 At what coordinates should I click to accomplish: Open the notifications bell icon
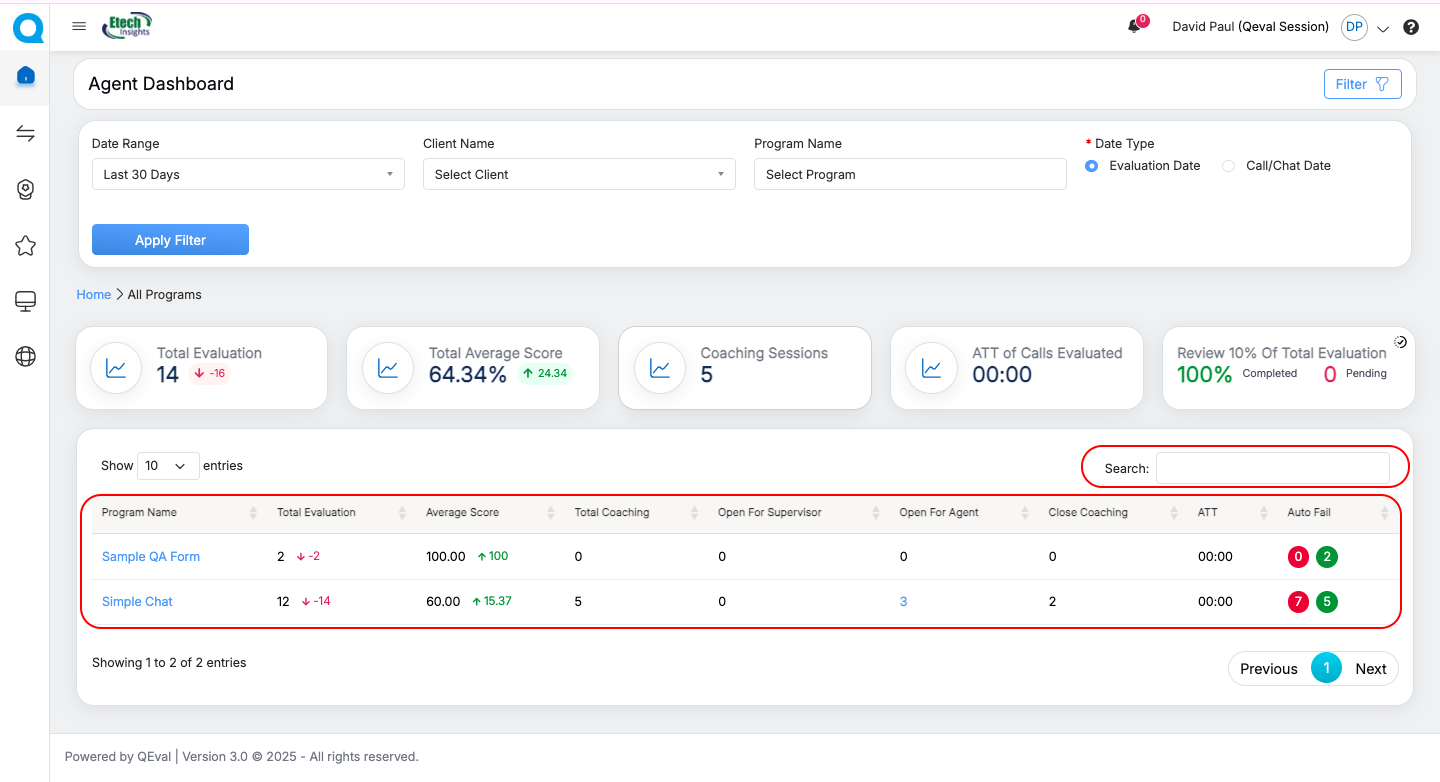point(1134,27)
